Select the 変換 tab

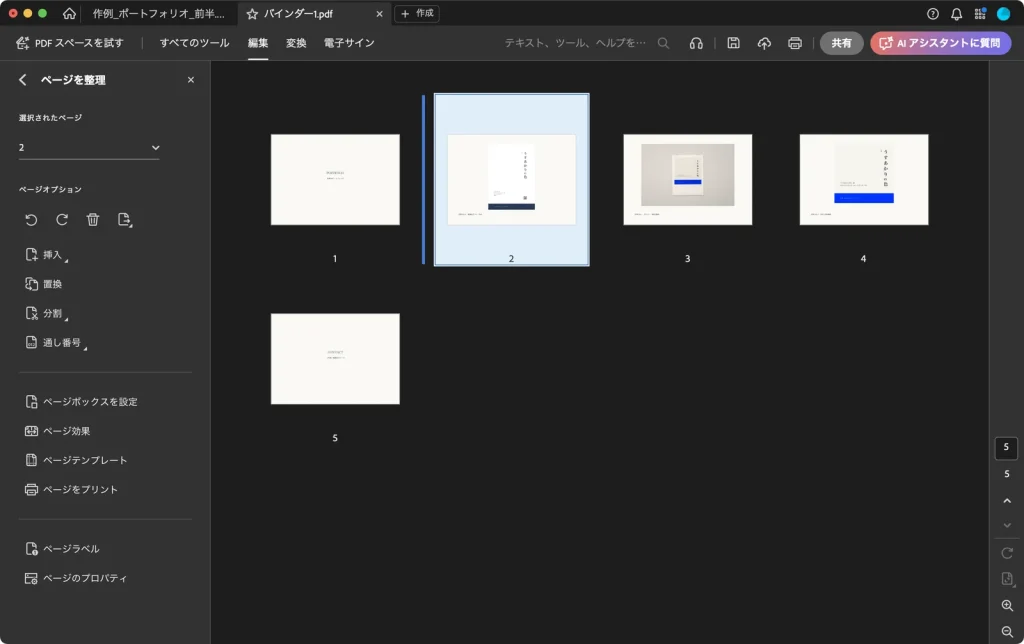tap(296, 43)
